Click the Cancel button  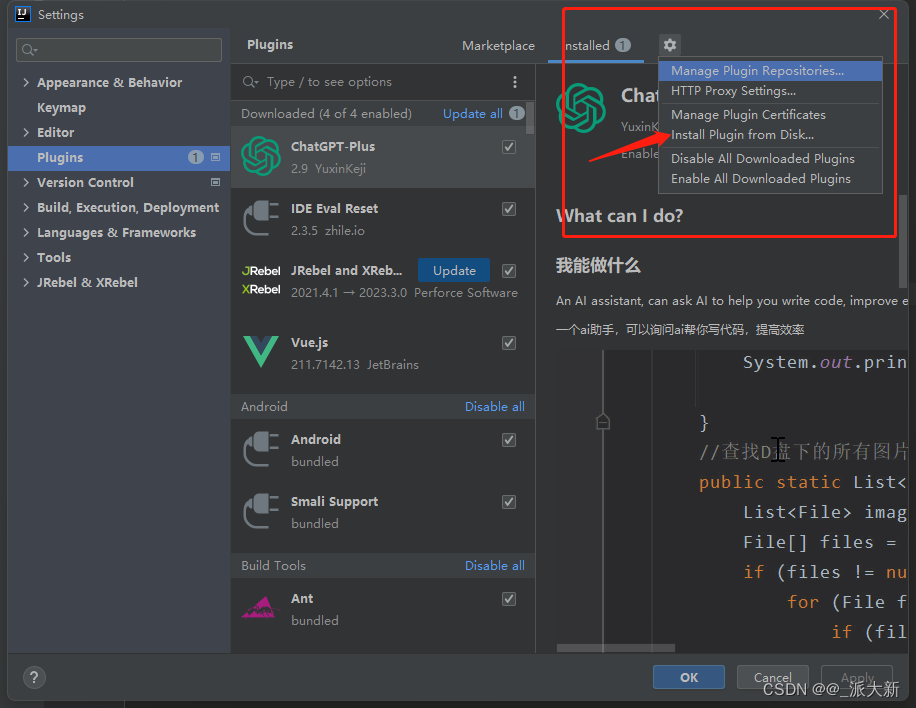tap(772, 677)
